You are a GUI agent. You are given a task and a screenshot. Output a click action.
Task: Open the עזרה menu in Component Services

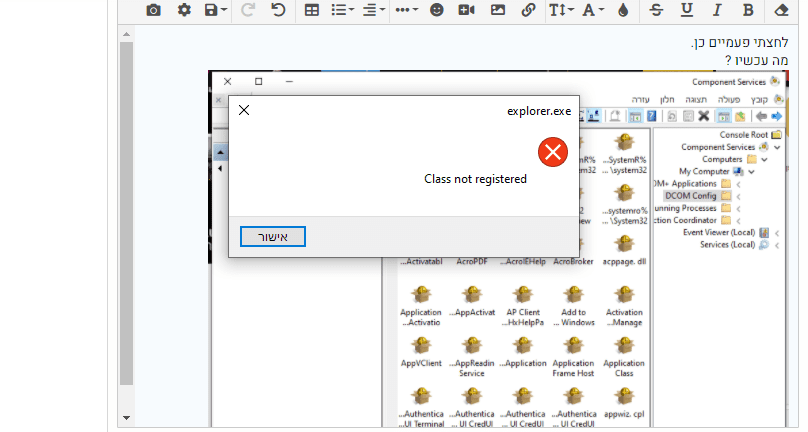point(641,99)
